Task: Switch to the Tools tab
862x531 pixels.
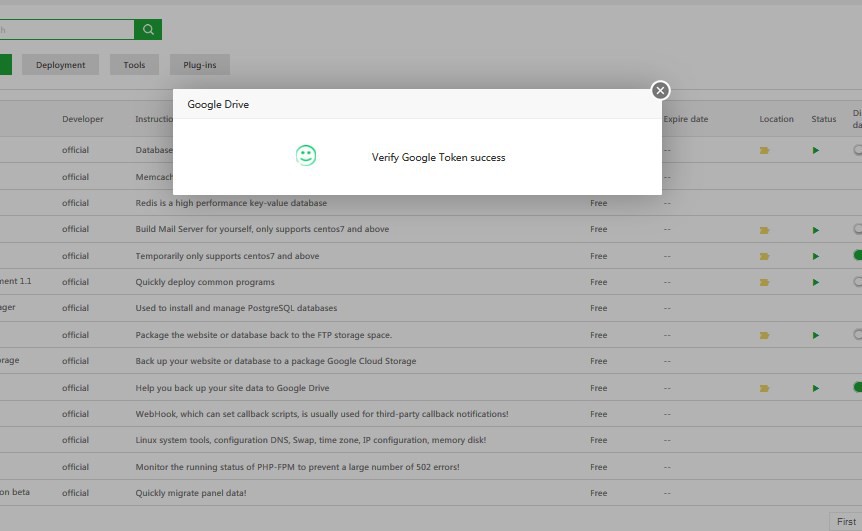Action: [134, 65]
